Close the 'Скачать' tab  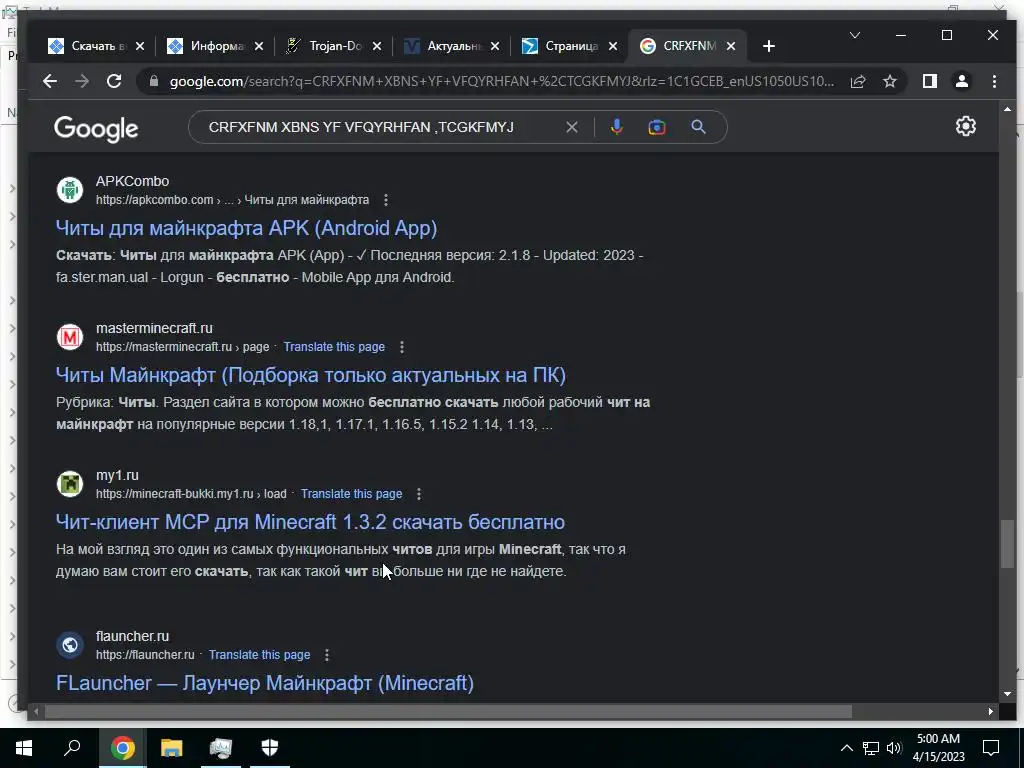click(140, 46)
